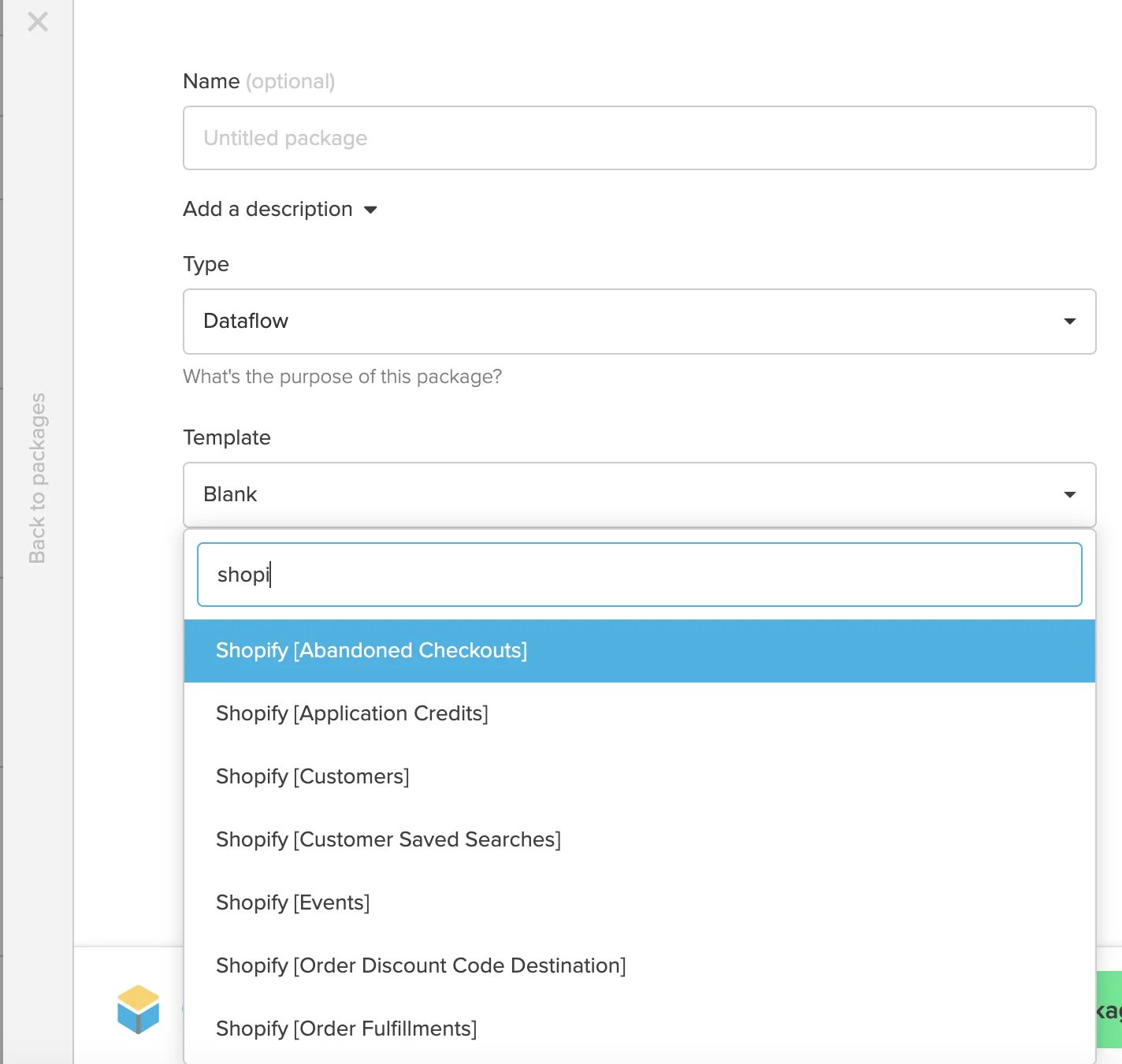
Task: Close the package dialog with X icon
Action: pos(38,21)
